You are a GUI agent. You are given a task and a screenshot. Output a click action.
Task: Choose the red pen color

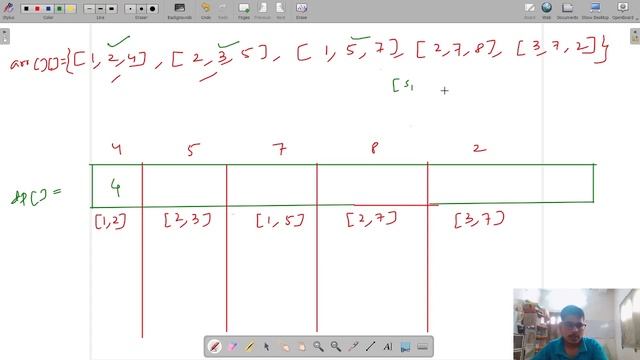tap(37, 9)
